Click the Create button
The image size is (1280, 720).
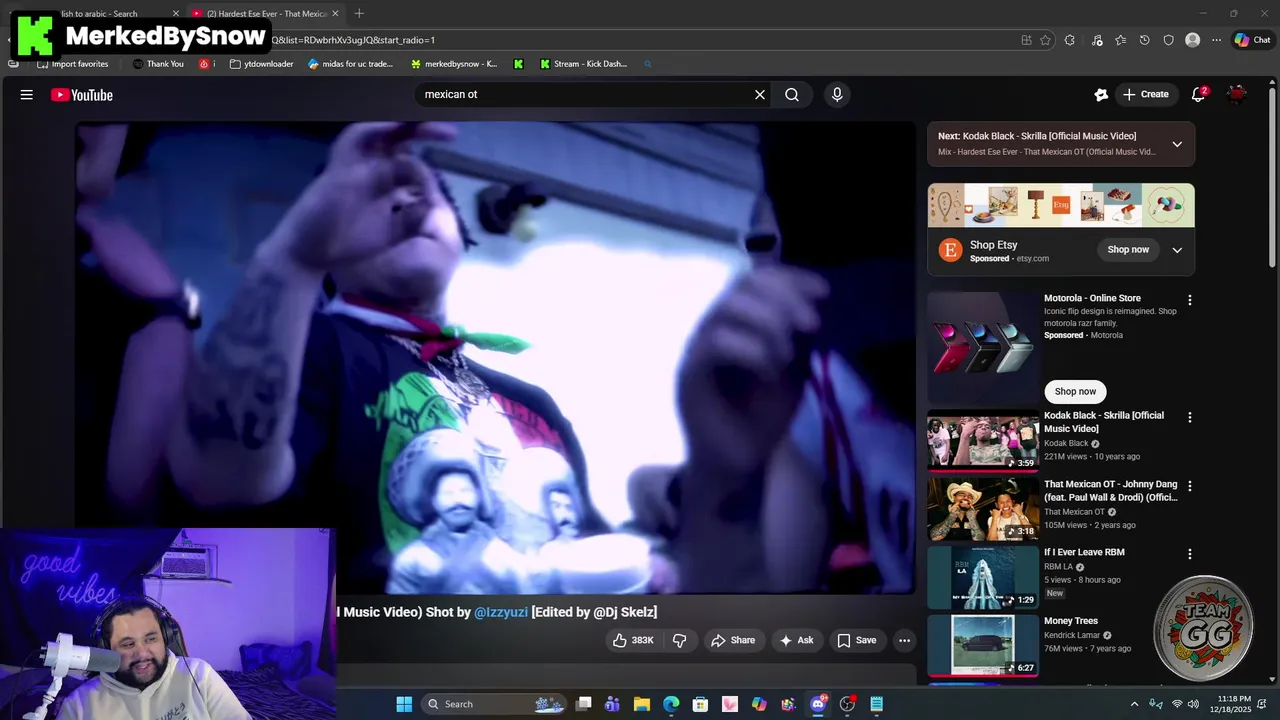tap(1146, 95)
